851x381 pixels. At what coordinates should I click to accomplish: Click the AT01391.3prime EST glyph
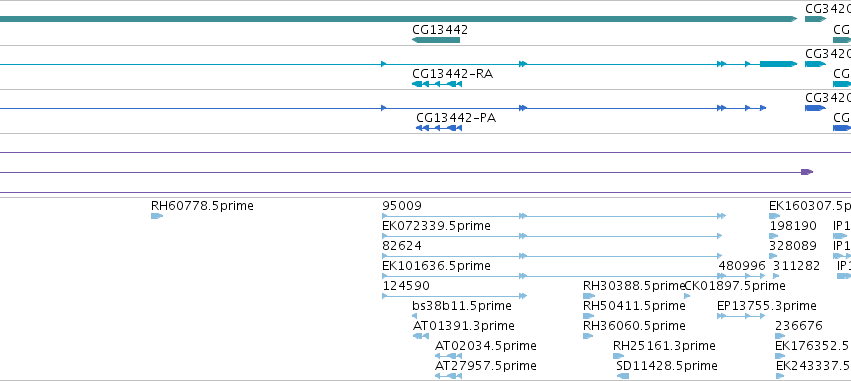click(x=421, y=336)
